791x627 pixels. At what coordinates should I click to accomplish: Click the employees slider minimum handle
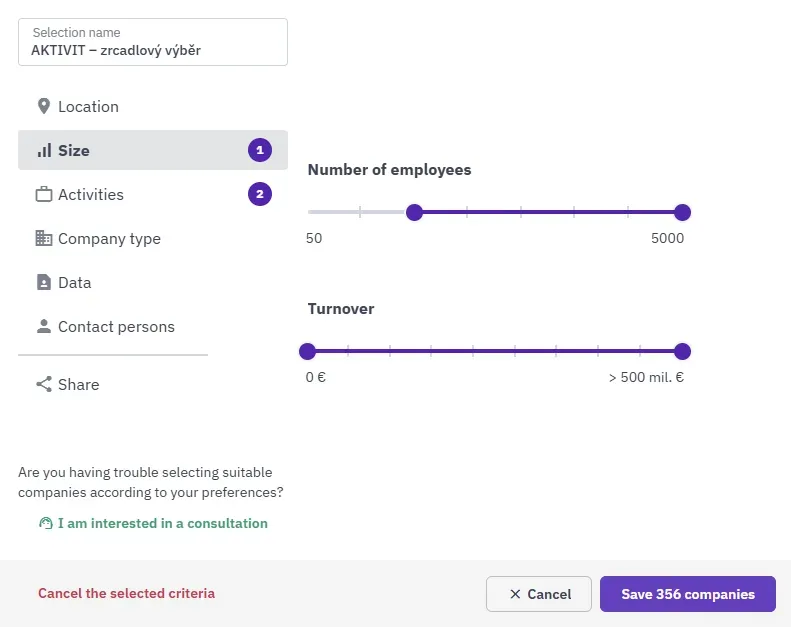(414, 212)
